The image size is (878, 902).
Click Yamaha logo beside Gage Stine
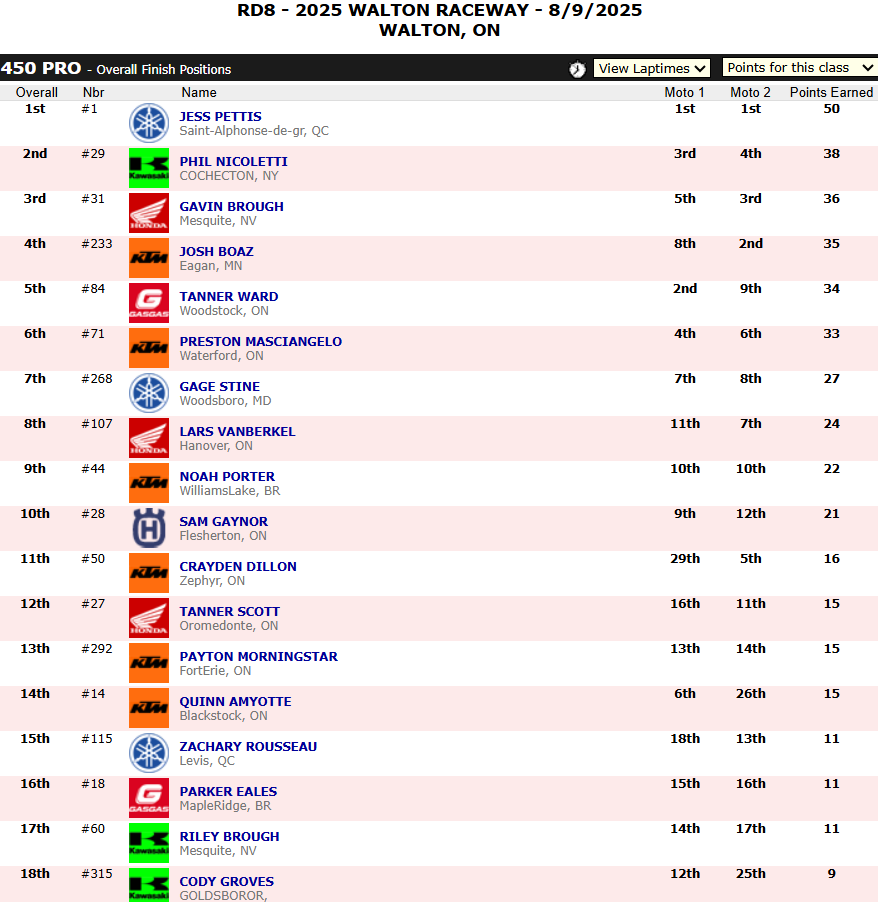149,393
